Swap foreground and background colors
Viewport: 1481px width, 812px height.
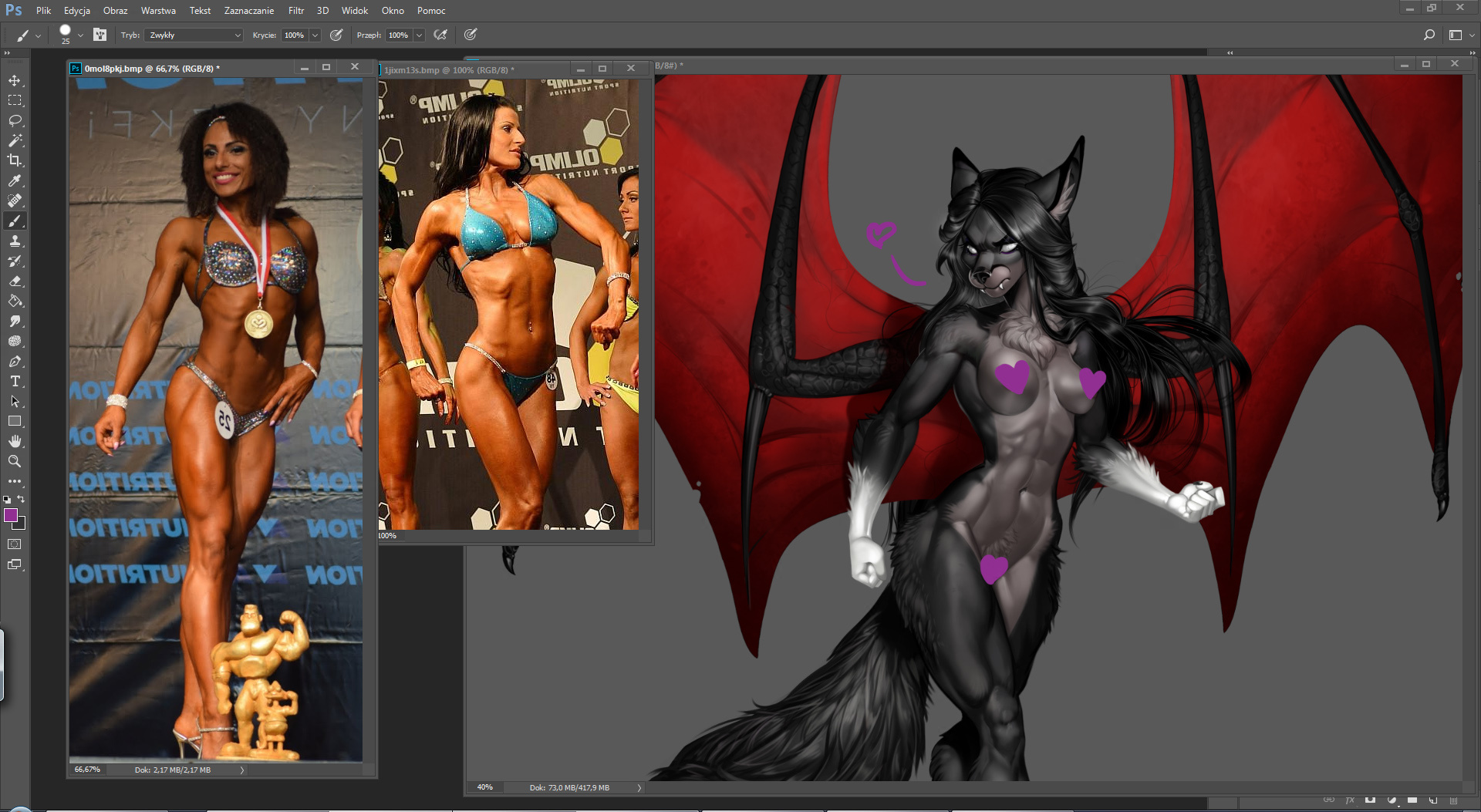tap(22, 499)
